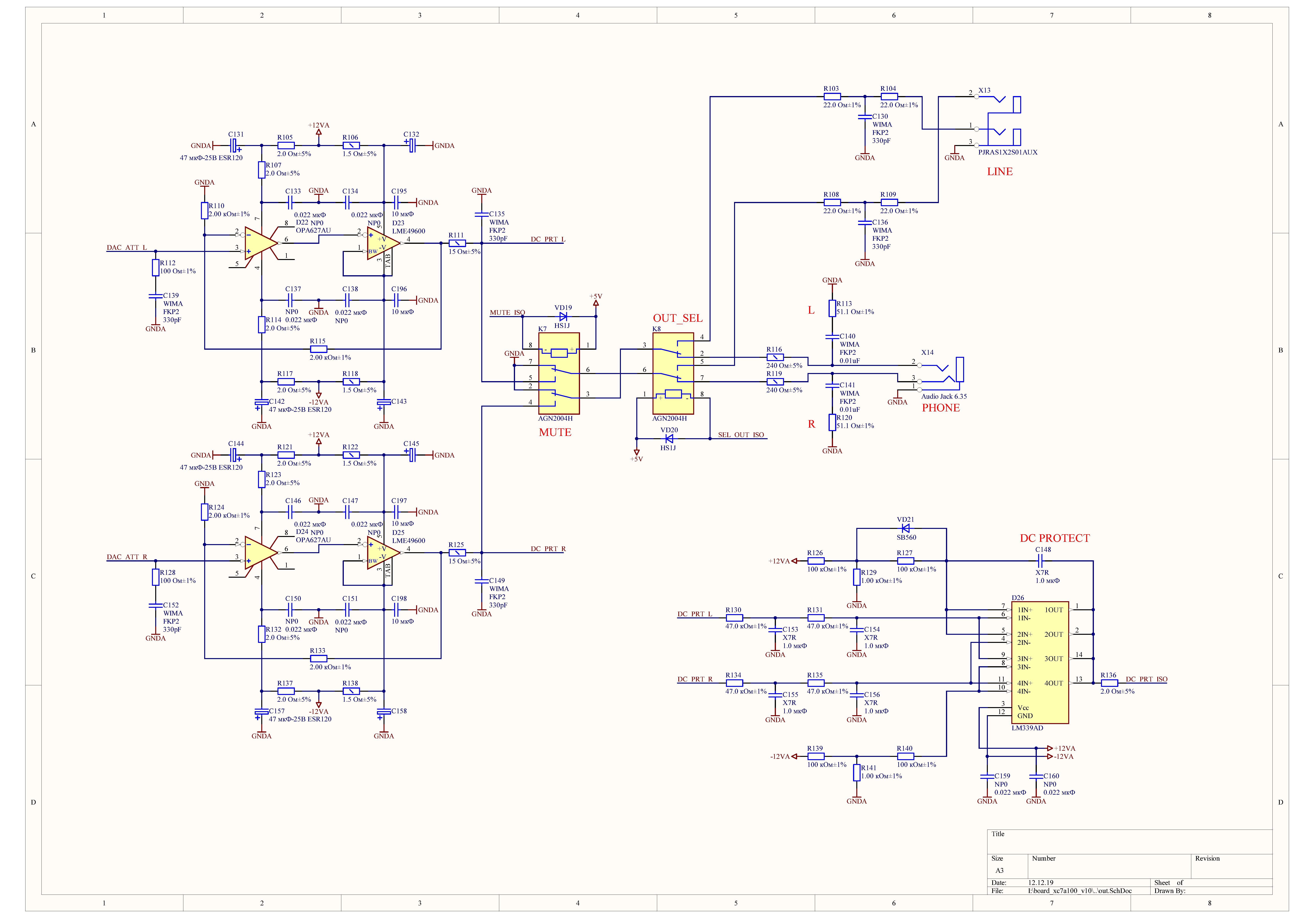The image size is (1316, 921).
Task: Click the red MUTE label under K7
Action: (555, 432)
